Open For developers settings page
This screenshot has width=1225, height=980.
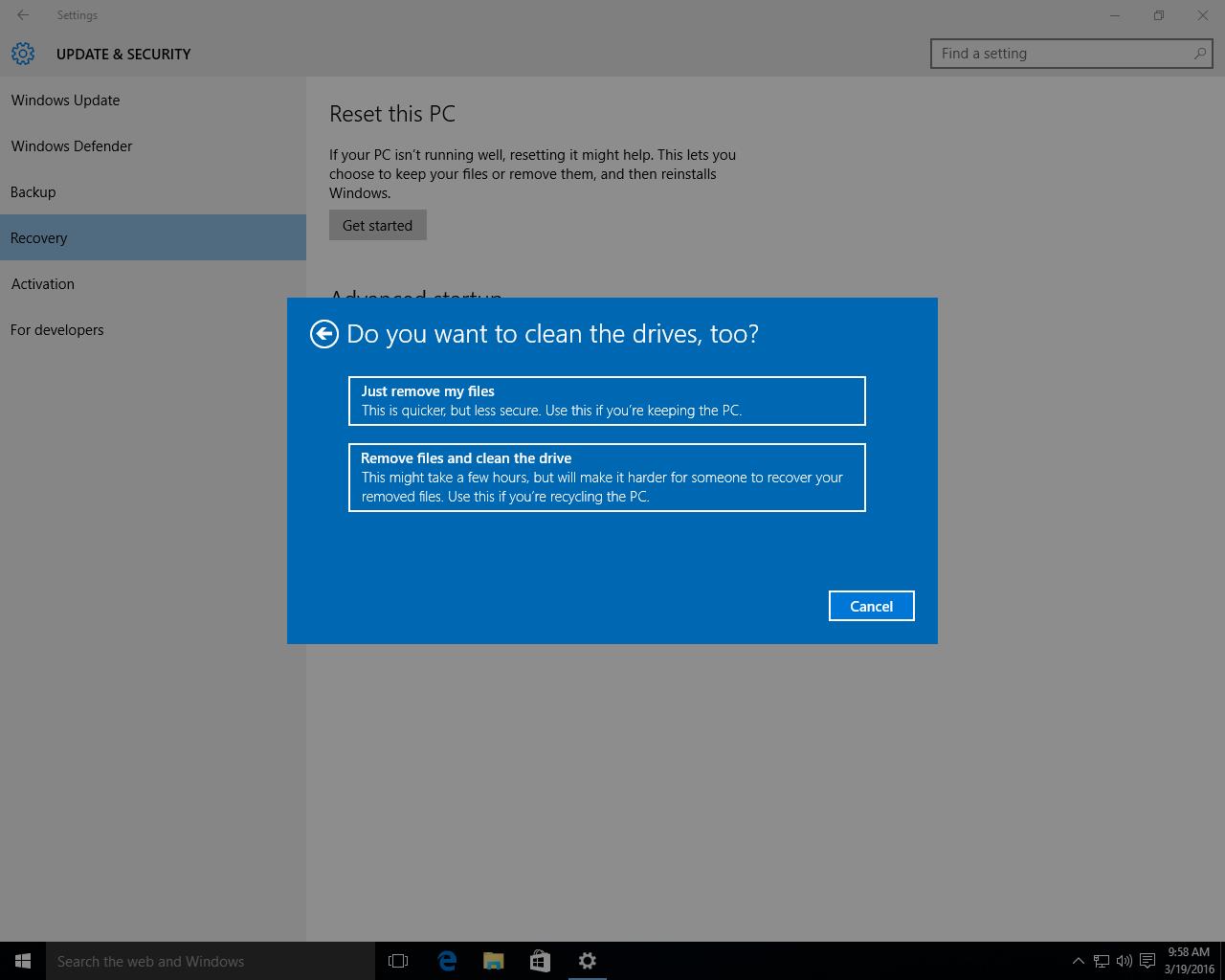coord(153,329)
